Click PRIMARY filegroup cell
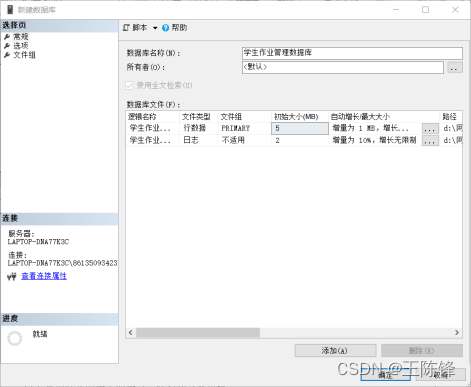The height and width of the screenshot is (387, 471). tap(245, 128)
